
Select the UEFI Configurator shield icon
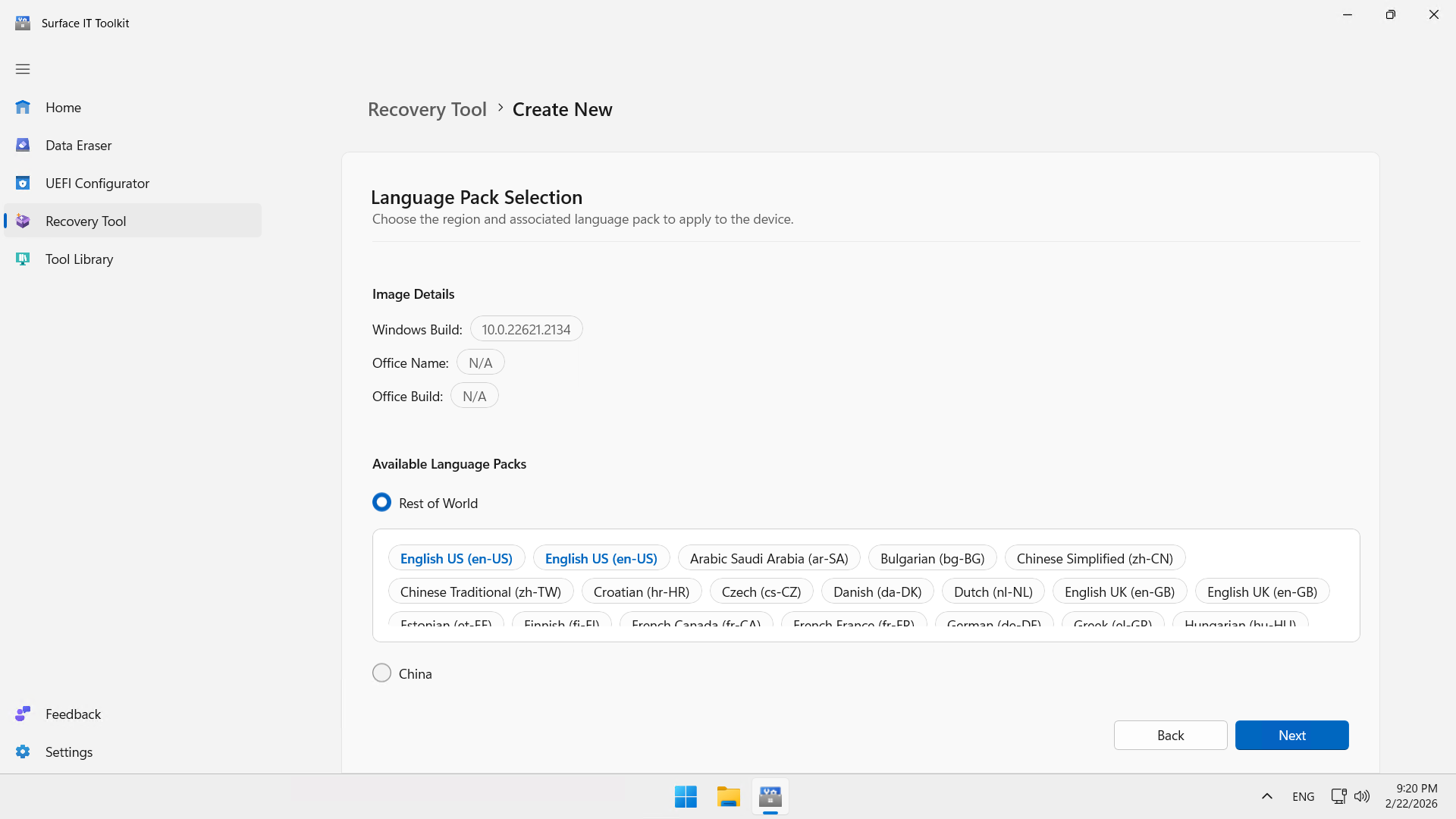point(23,184)
